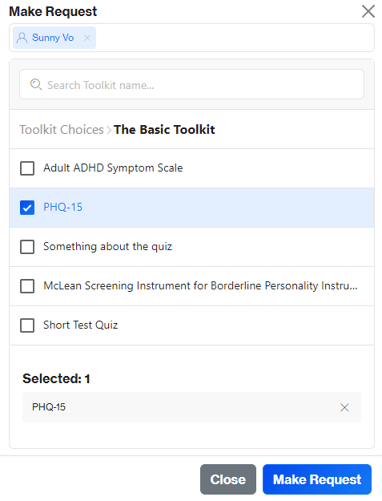Remove Sunny Vo recipient tag
Image resolution: width=382 pixels, height=501 pixels.
87,38
